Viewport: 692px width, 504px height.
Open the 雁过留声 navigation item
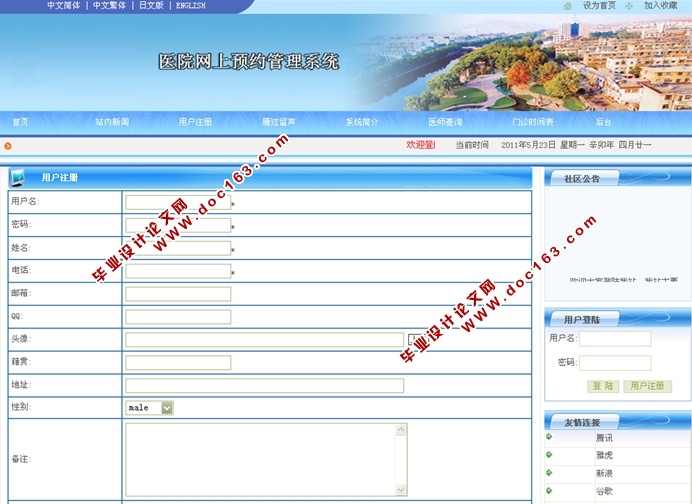(x=278, y=122)
